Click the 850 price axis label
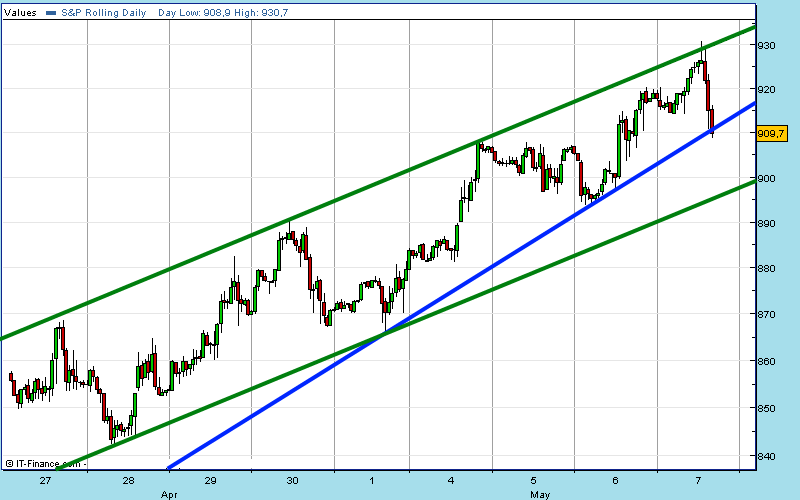 coord(766,408)
